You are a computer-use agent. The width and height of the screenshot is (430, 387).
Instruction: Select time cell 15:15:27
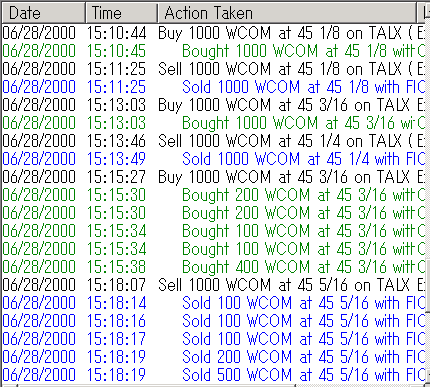(x=116, y=177)
